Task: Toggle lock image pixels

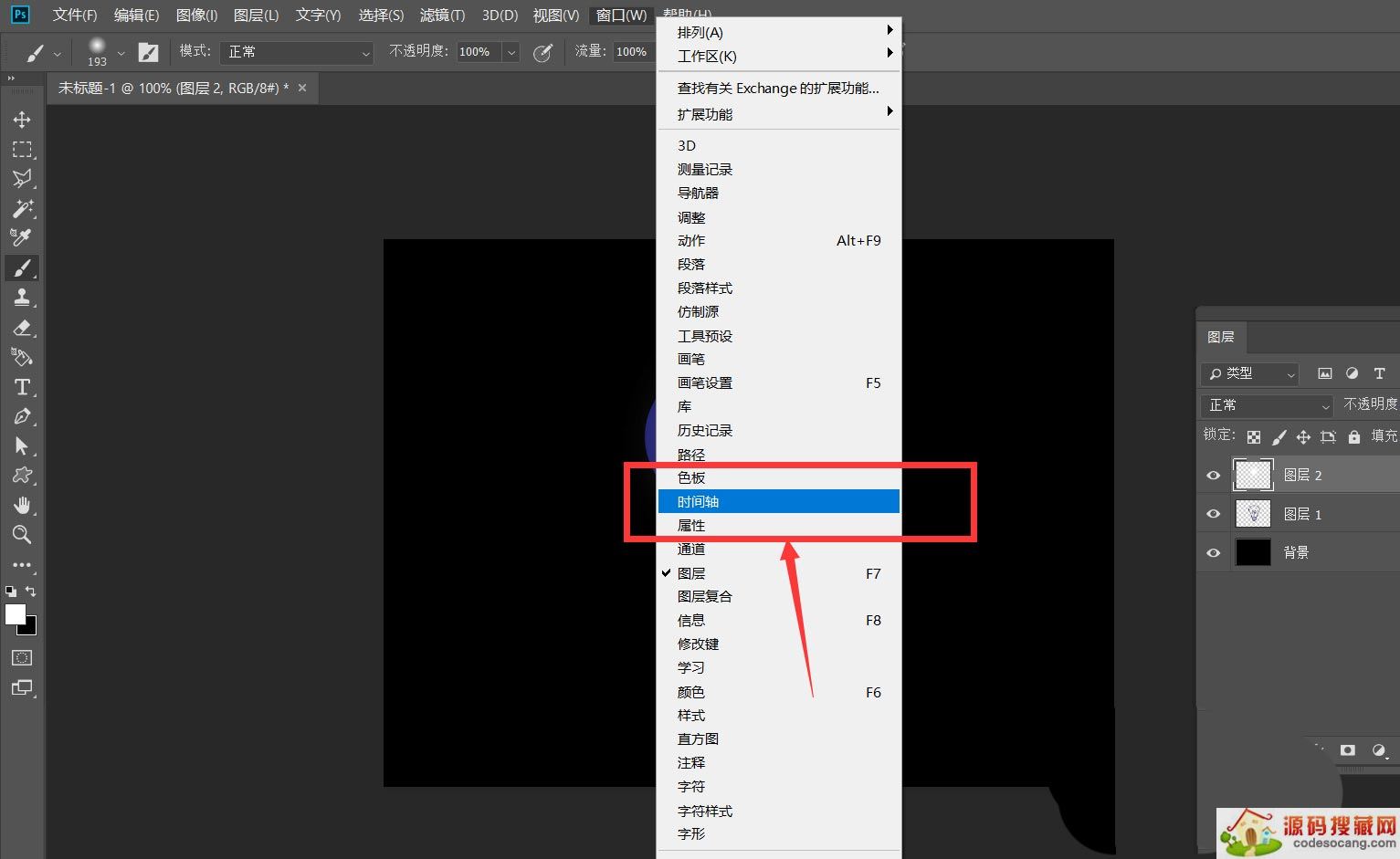Action: point(1279,437)
